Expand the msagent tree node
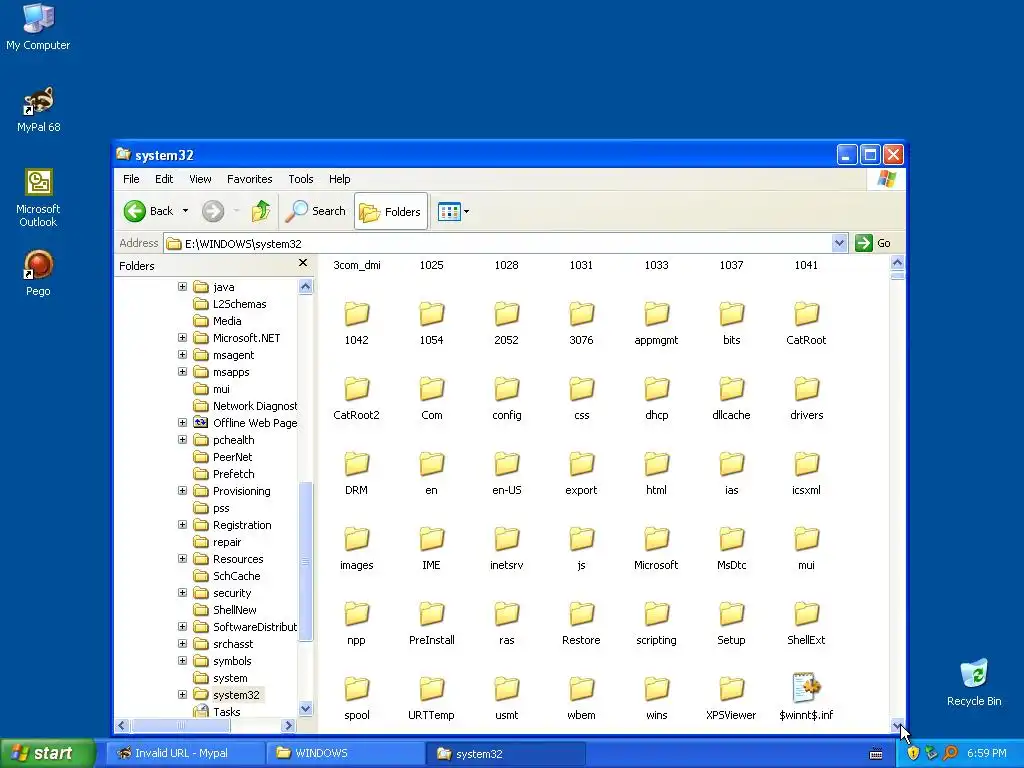Image resolution: width=1024 pixels, height=768 pixels. click(182, 355)
